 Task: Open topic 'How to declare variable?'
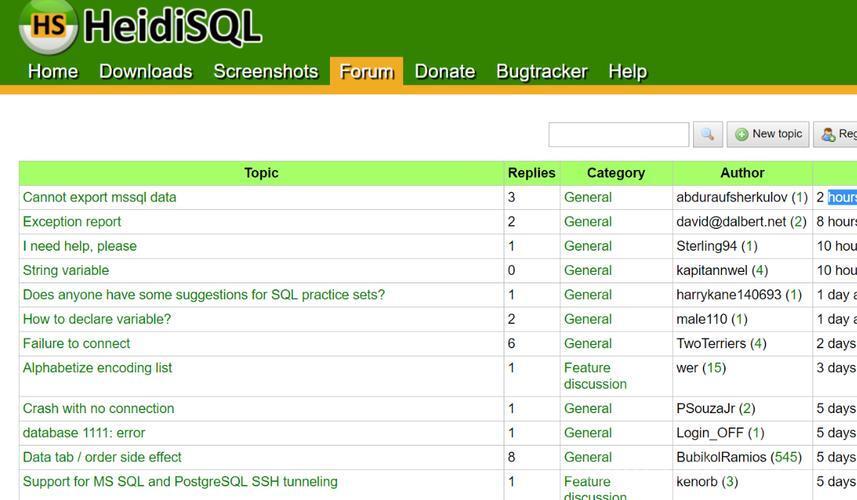click(97, 319)
